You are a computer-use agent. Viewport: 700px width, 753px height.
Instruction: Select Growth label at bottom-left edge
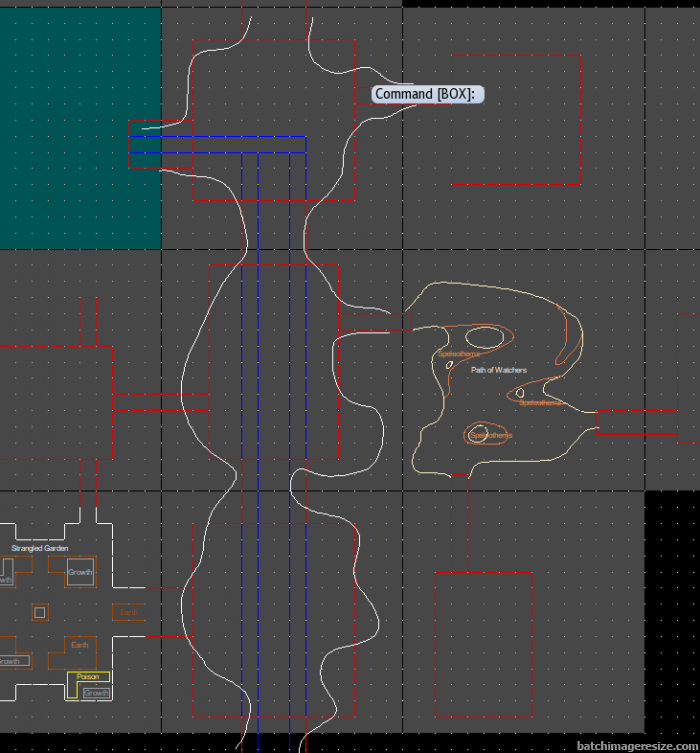coord(8,661)
